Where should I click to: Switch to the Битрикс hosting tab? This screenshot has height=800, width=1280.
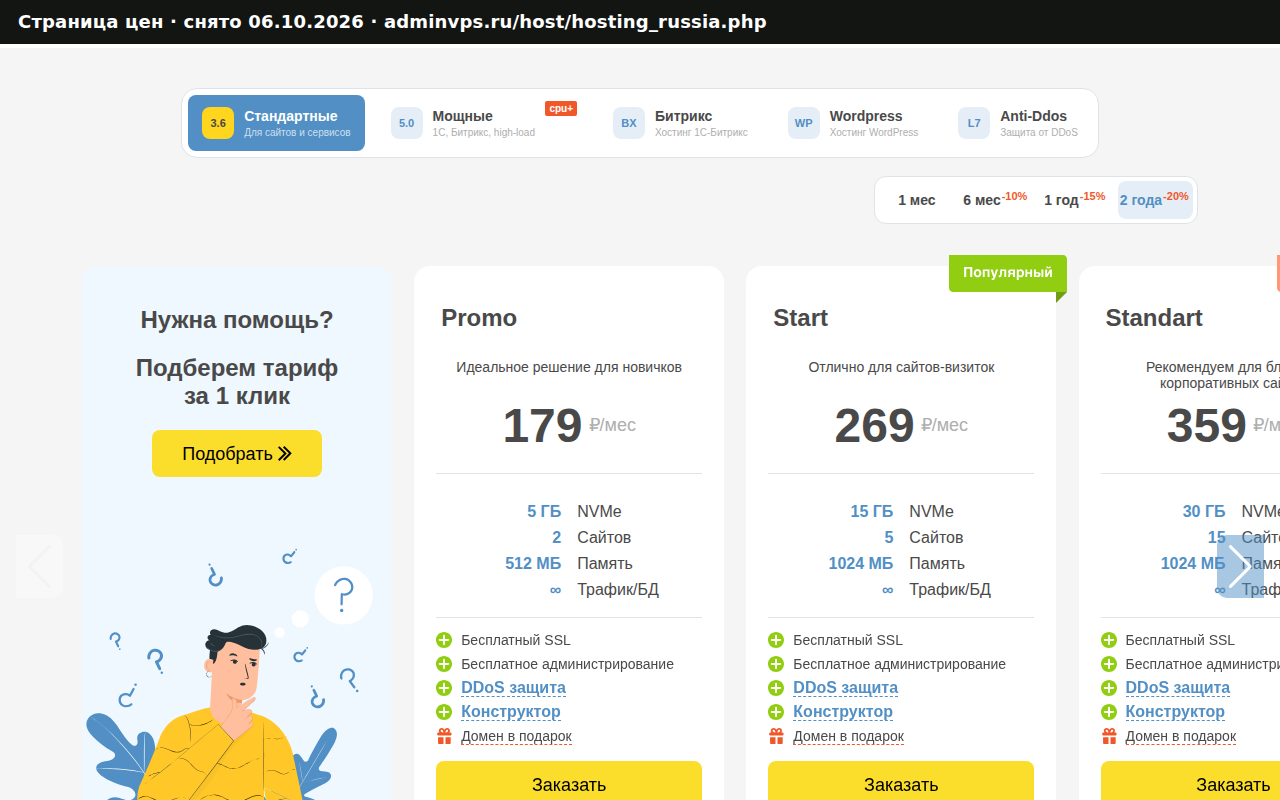[x=681, y=123]
